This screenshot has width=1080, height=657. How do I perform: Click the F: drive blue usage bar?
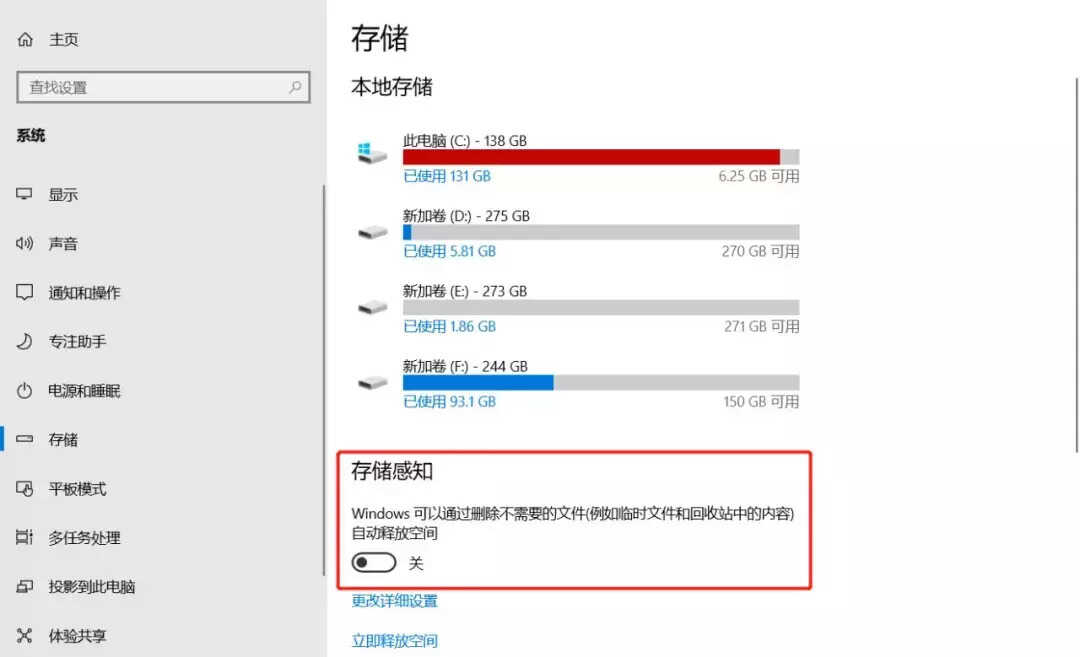(x=478, y=382)
